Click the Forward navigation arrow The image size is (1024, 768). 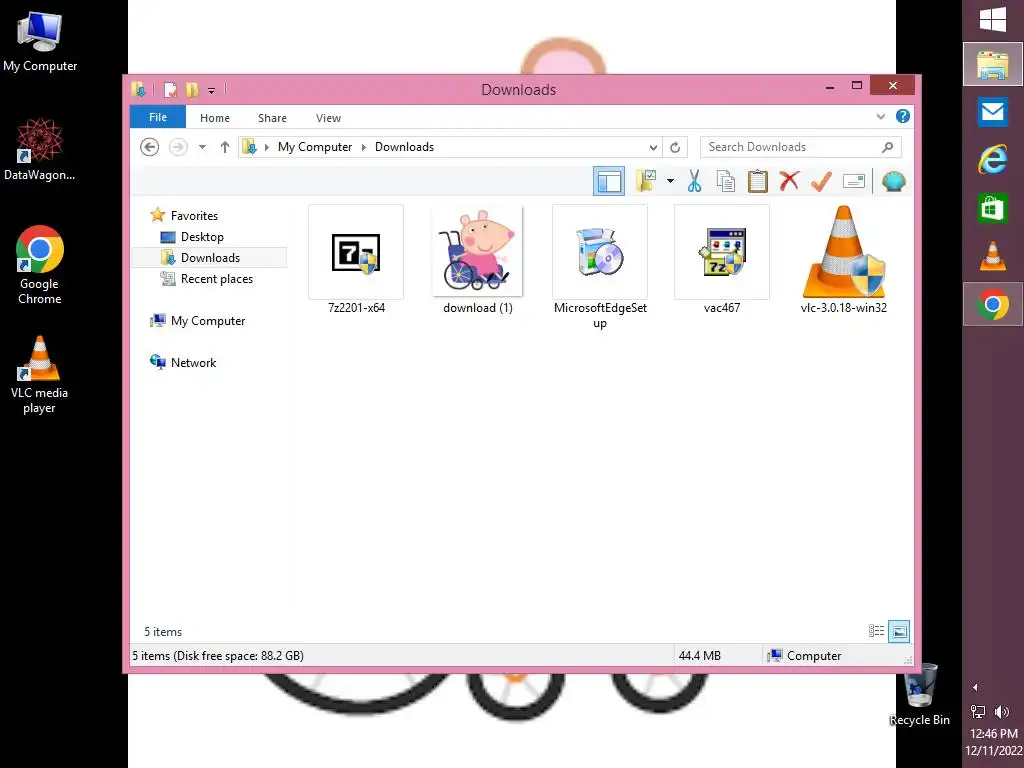pyautogui.click(x=178, y=147)
